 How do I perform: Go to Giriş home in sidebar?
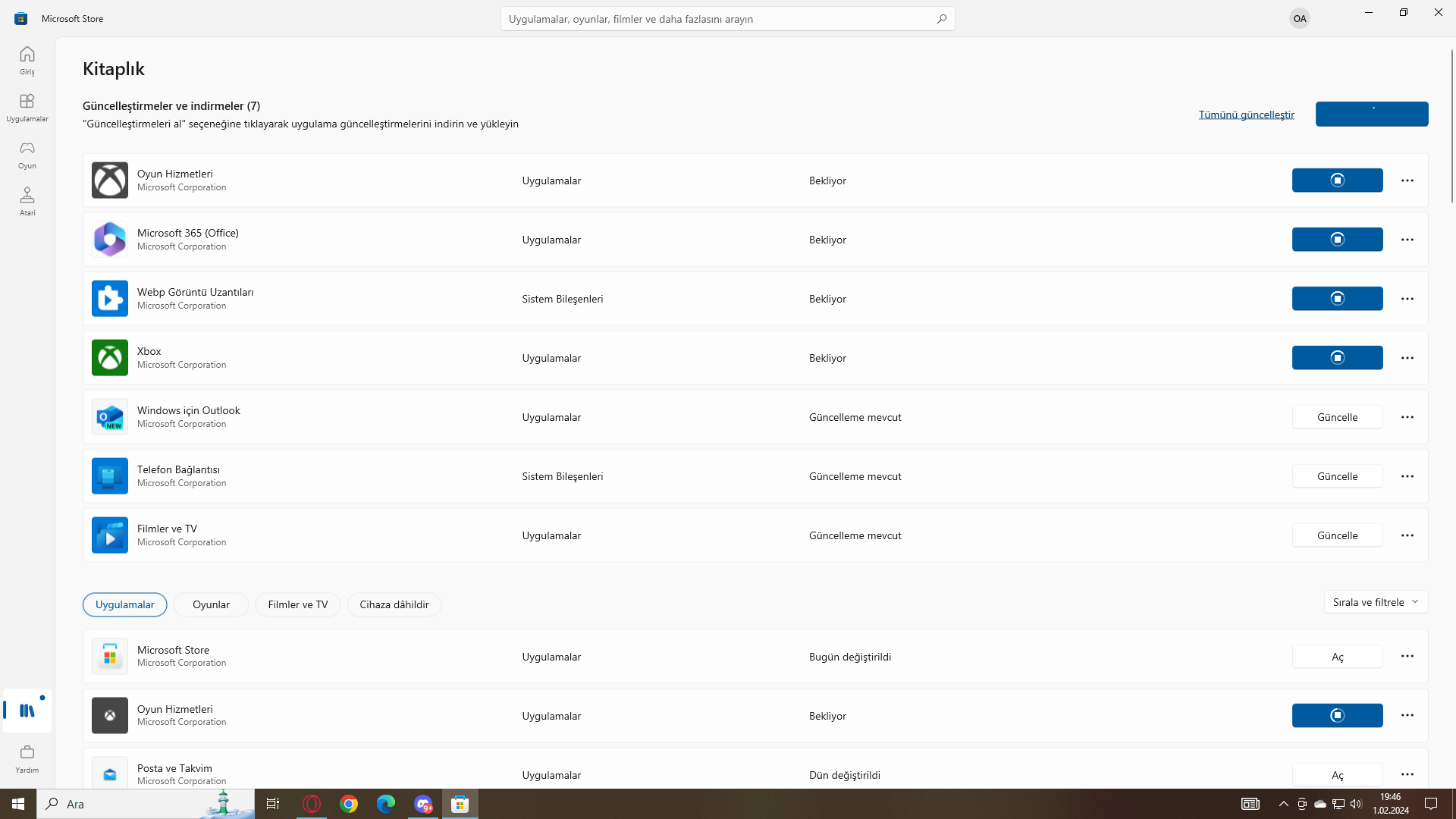(27, 60)
